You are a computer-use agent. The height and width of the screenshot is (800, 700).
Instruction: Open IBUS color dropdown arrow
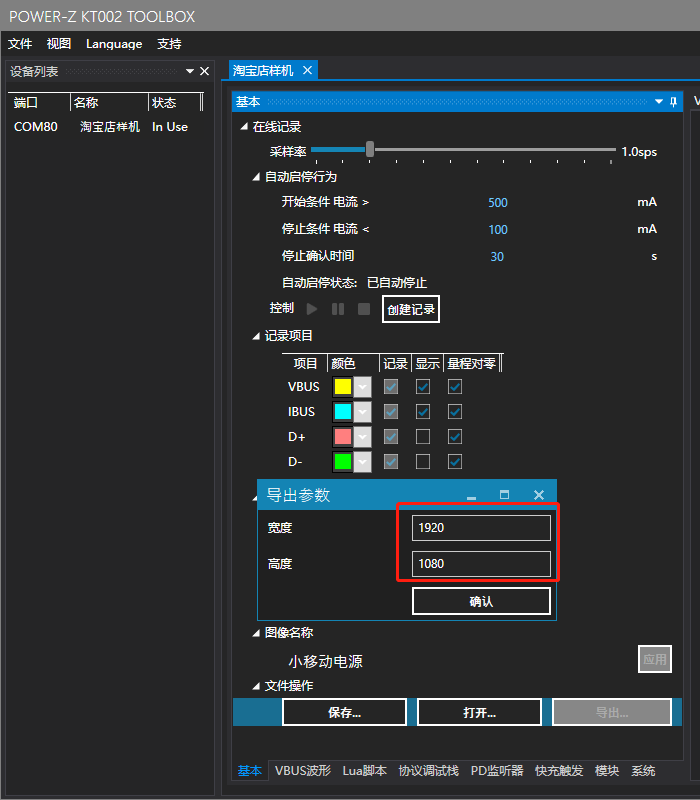362,412
